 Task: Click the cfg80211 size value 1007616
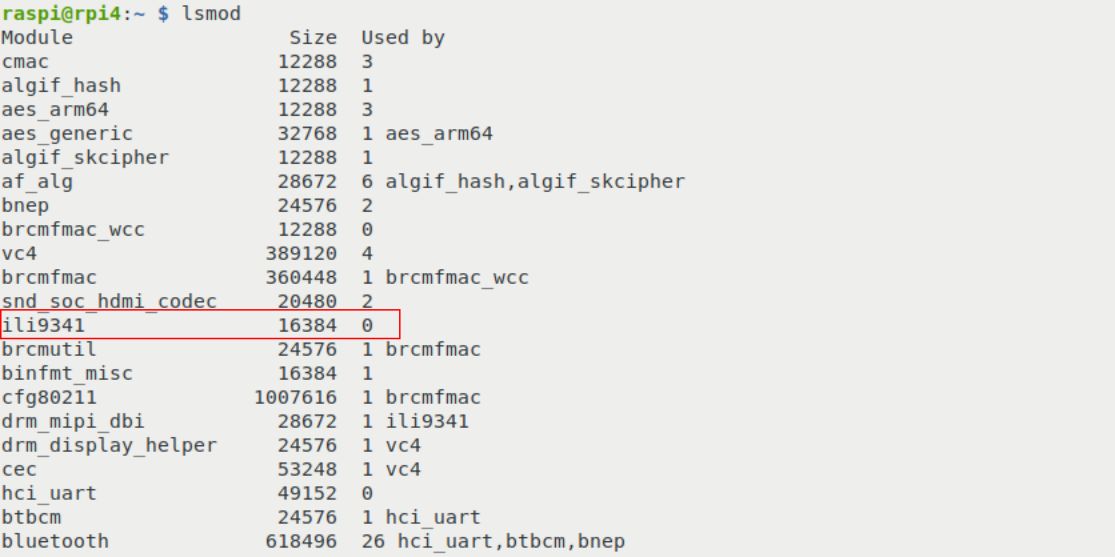coord(295,397)
